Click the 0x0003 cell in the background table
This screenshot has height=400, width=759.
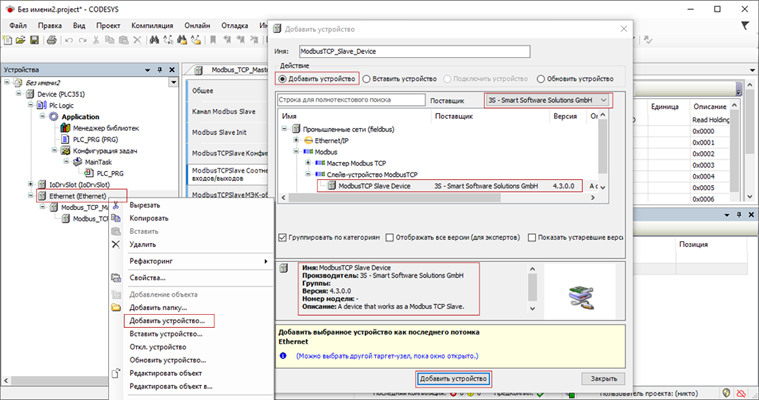point(703,165)
